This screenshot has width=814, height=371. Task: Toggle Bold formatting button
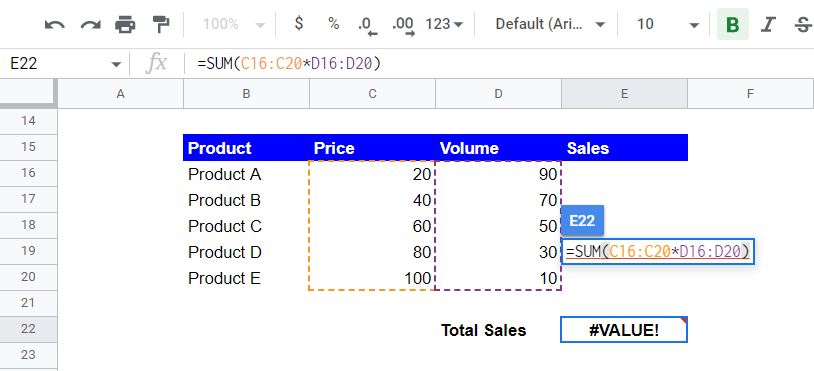732,24
